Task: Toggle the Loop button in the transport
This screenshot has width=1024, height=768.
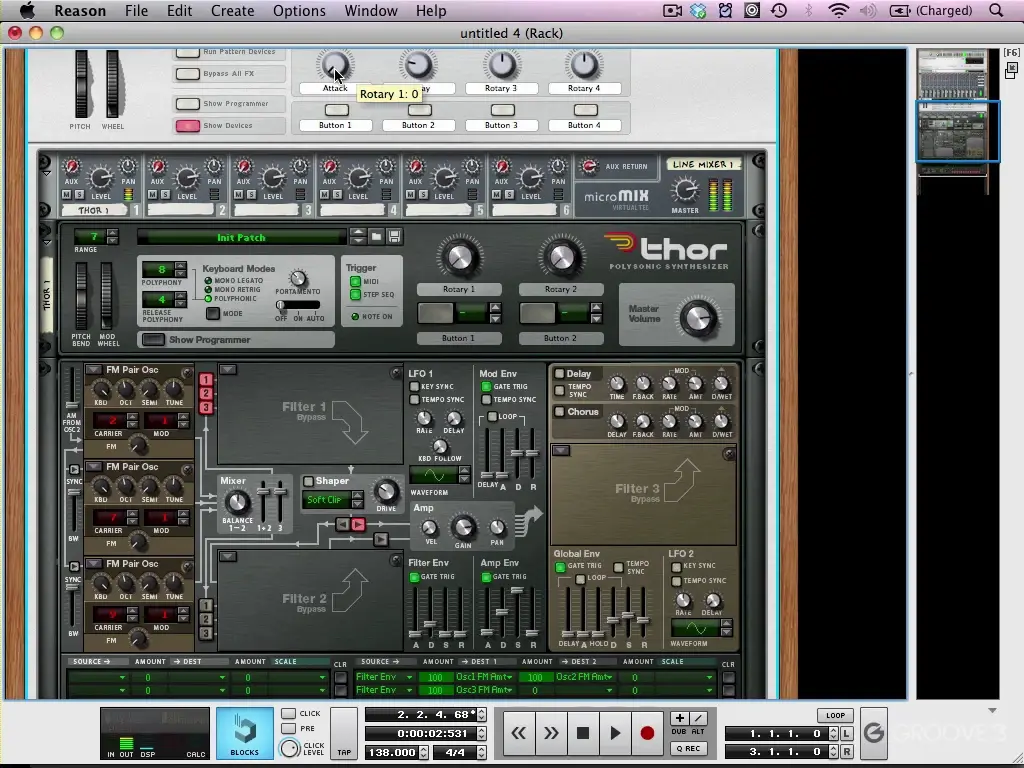Action: coord(835,715)
